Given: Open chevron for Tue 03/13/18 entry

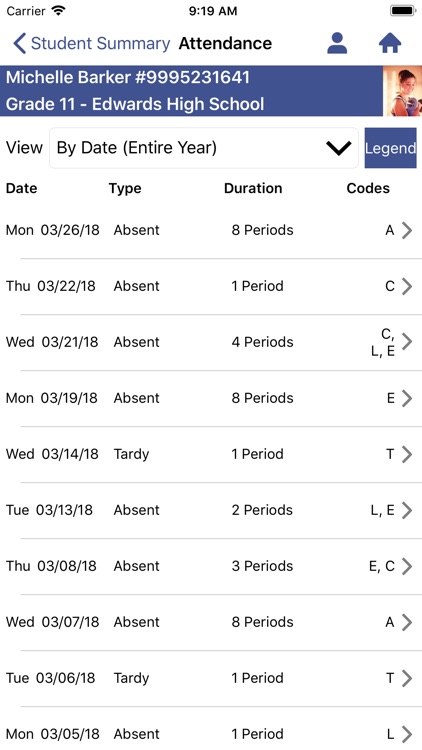Looking at the screenshot, I should (x=407, y=510).
